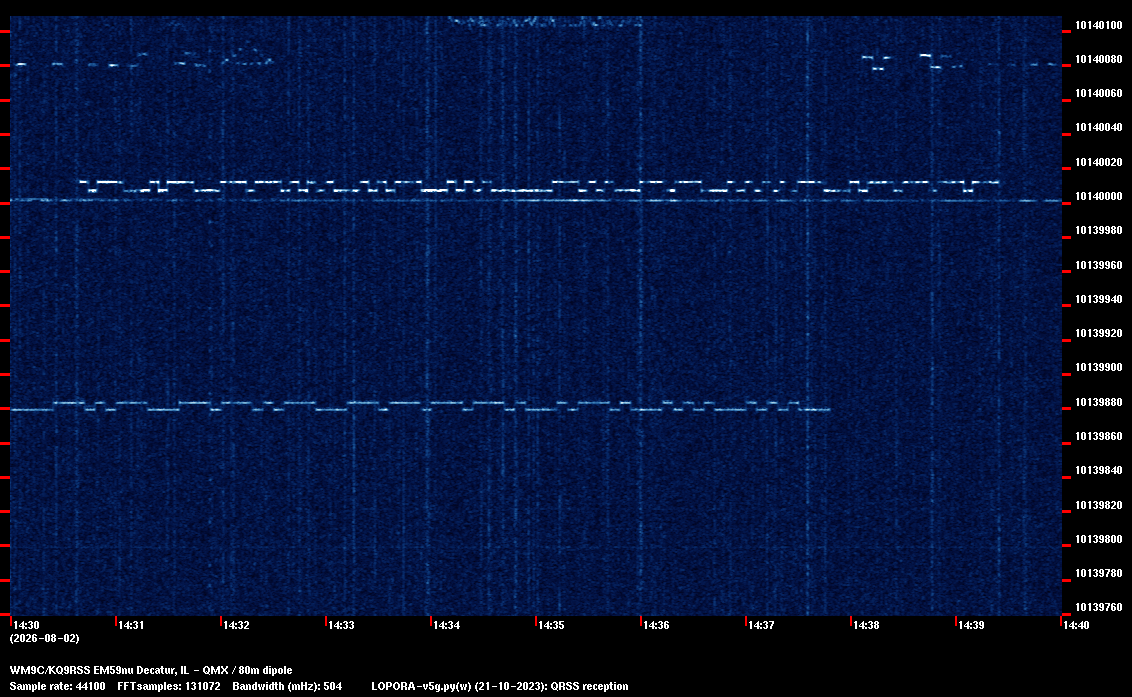This screenshot has width=1132, height=697.
Task: Click the 14:32 time axis label
Action: click(x=237, y=625)
